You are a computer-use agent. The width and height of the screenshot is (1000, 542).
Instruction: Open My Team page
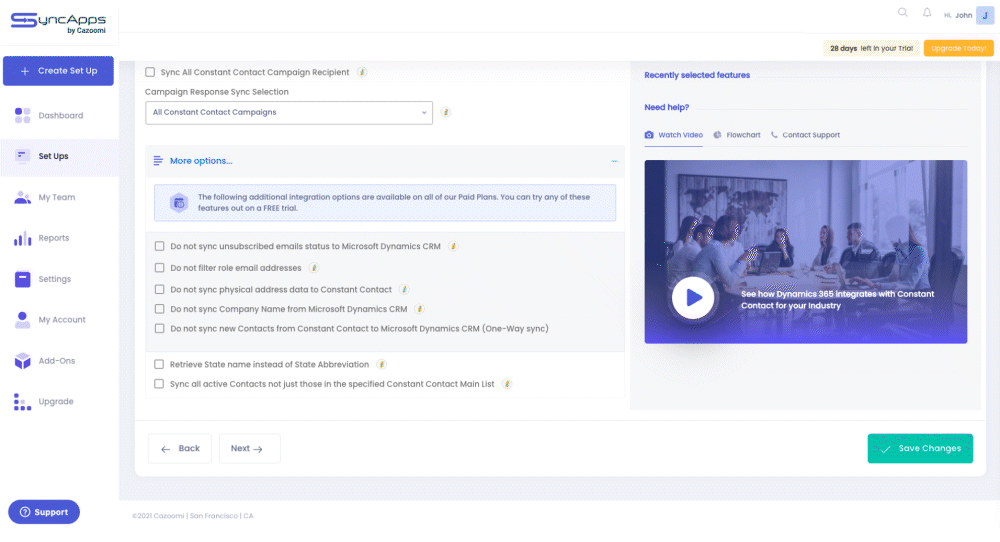coord(57,197)
